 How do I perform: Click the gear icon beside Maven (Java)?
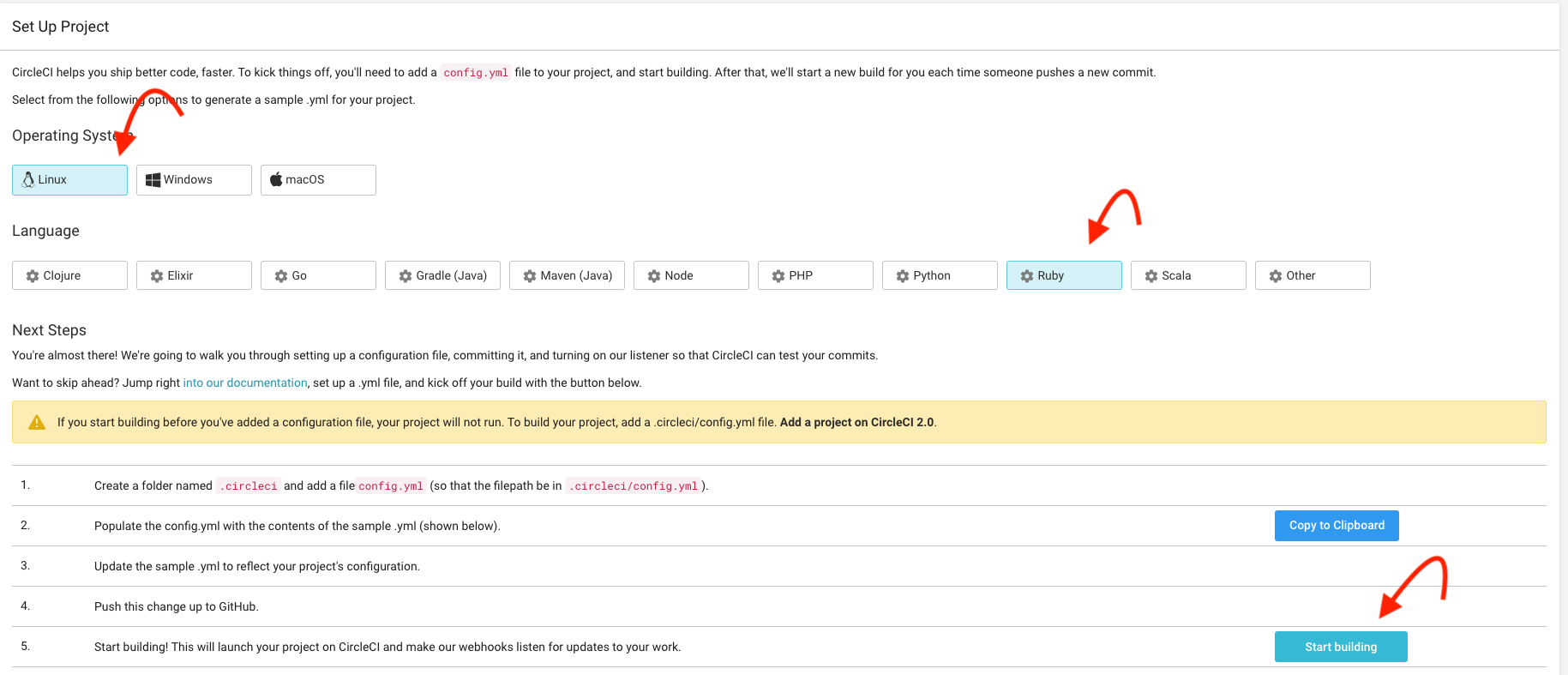point(530,276)
